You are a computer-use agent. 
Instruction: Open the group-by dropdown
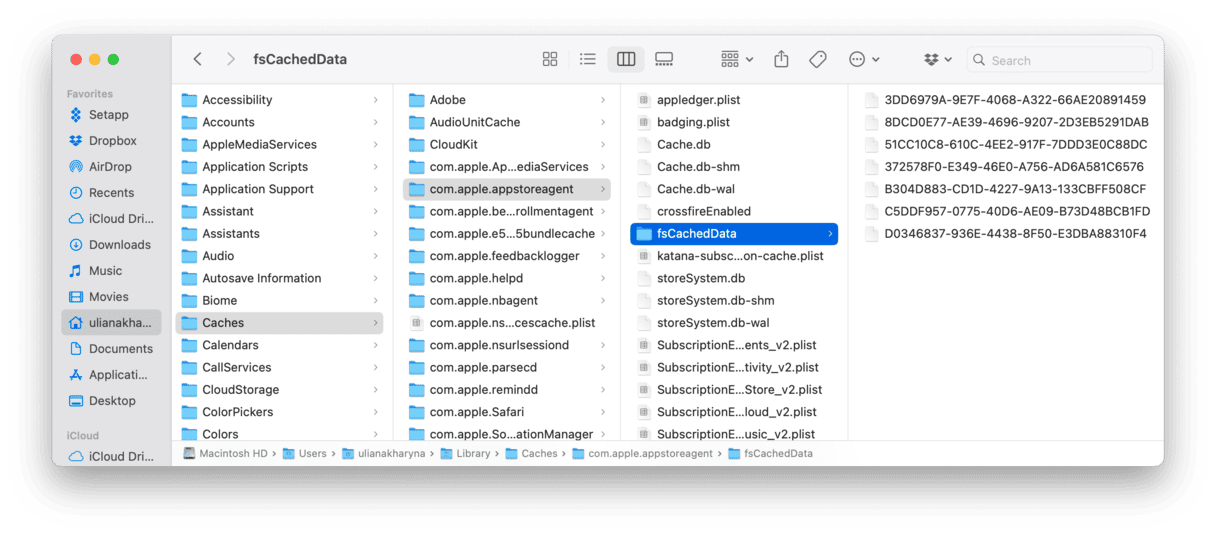(x=737, y=59)
